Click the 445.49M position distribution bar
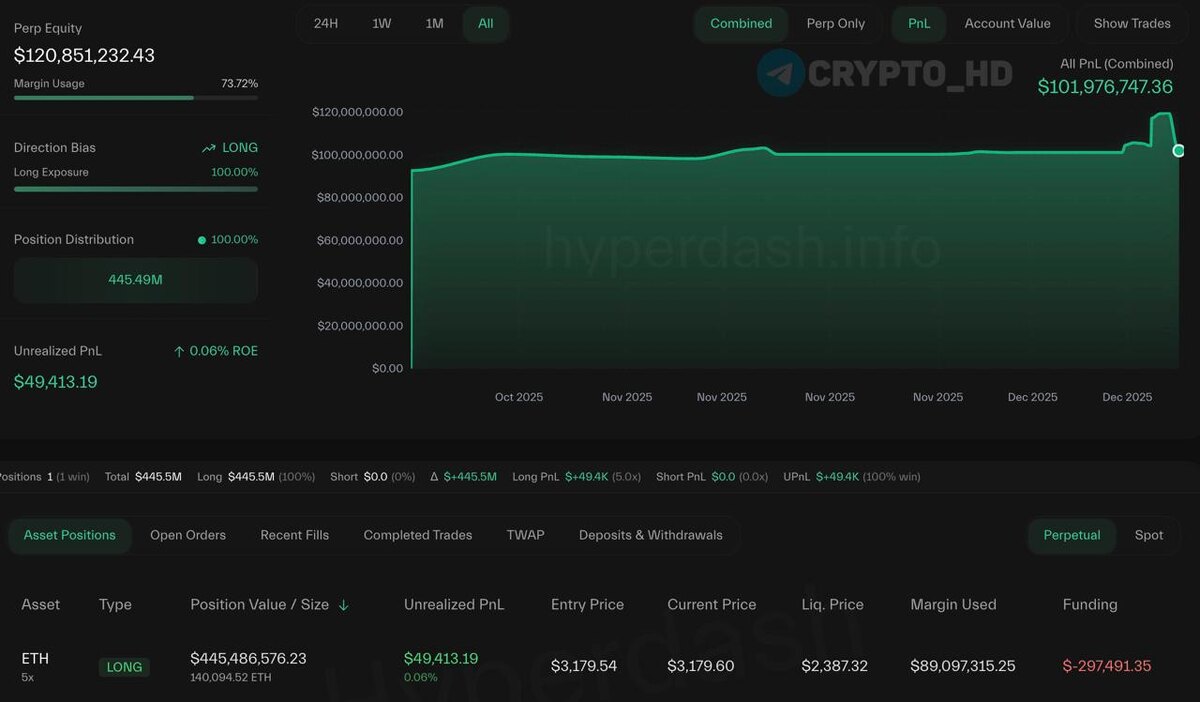 pos(136,280)
